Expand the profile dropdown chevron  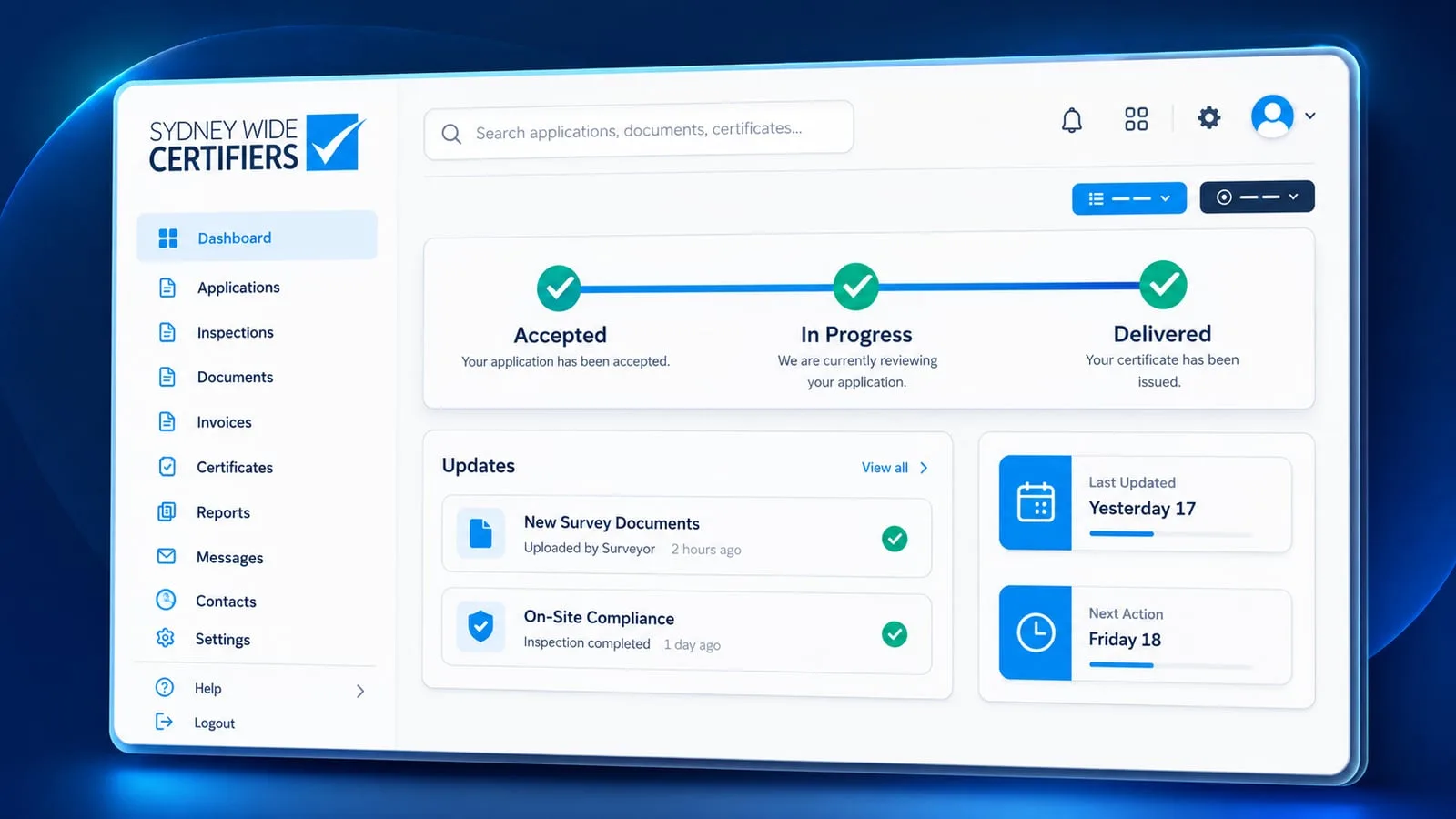coord(1310,116)
